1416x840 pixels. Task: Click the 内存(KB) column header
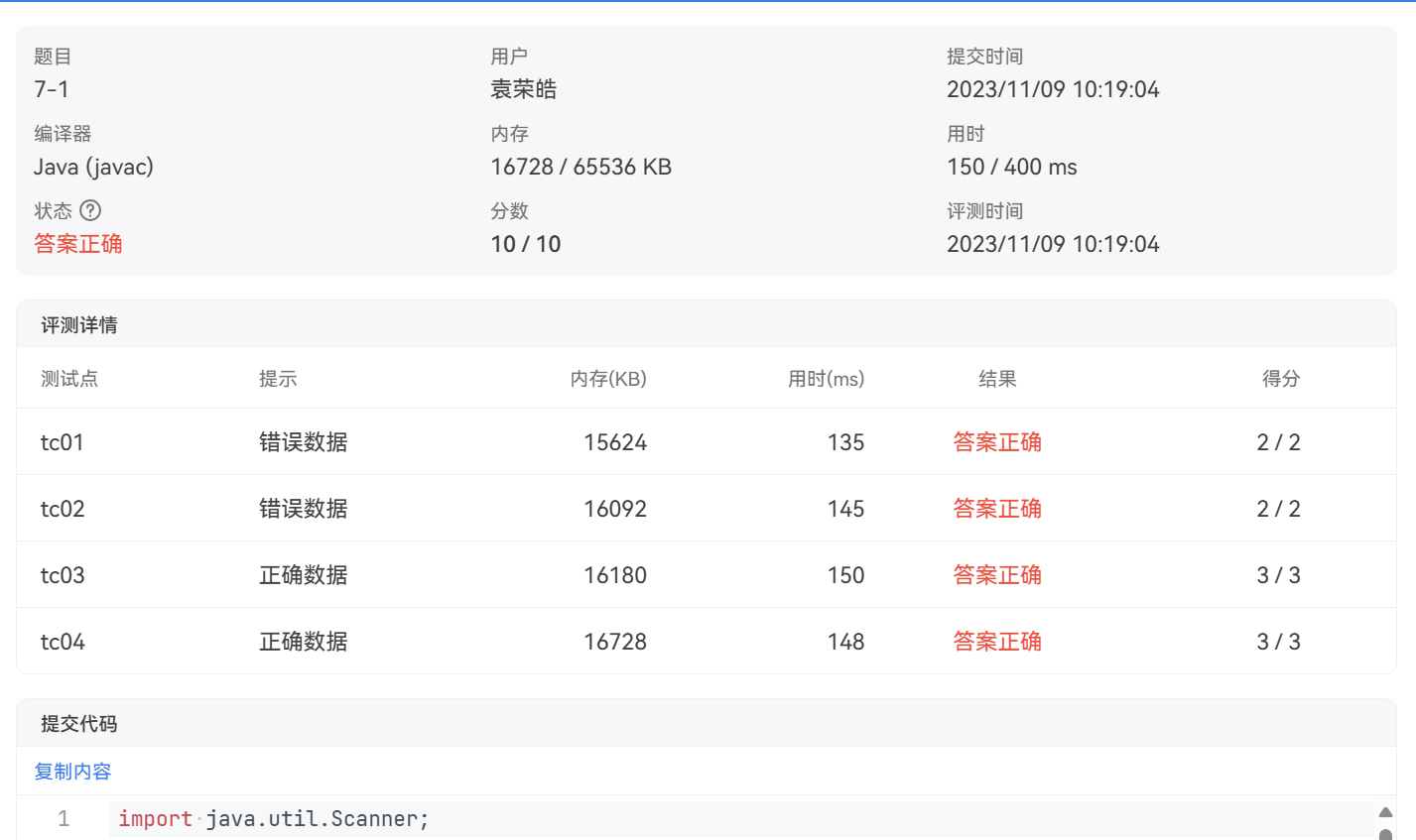[608, 379]
